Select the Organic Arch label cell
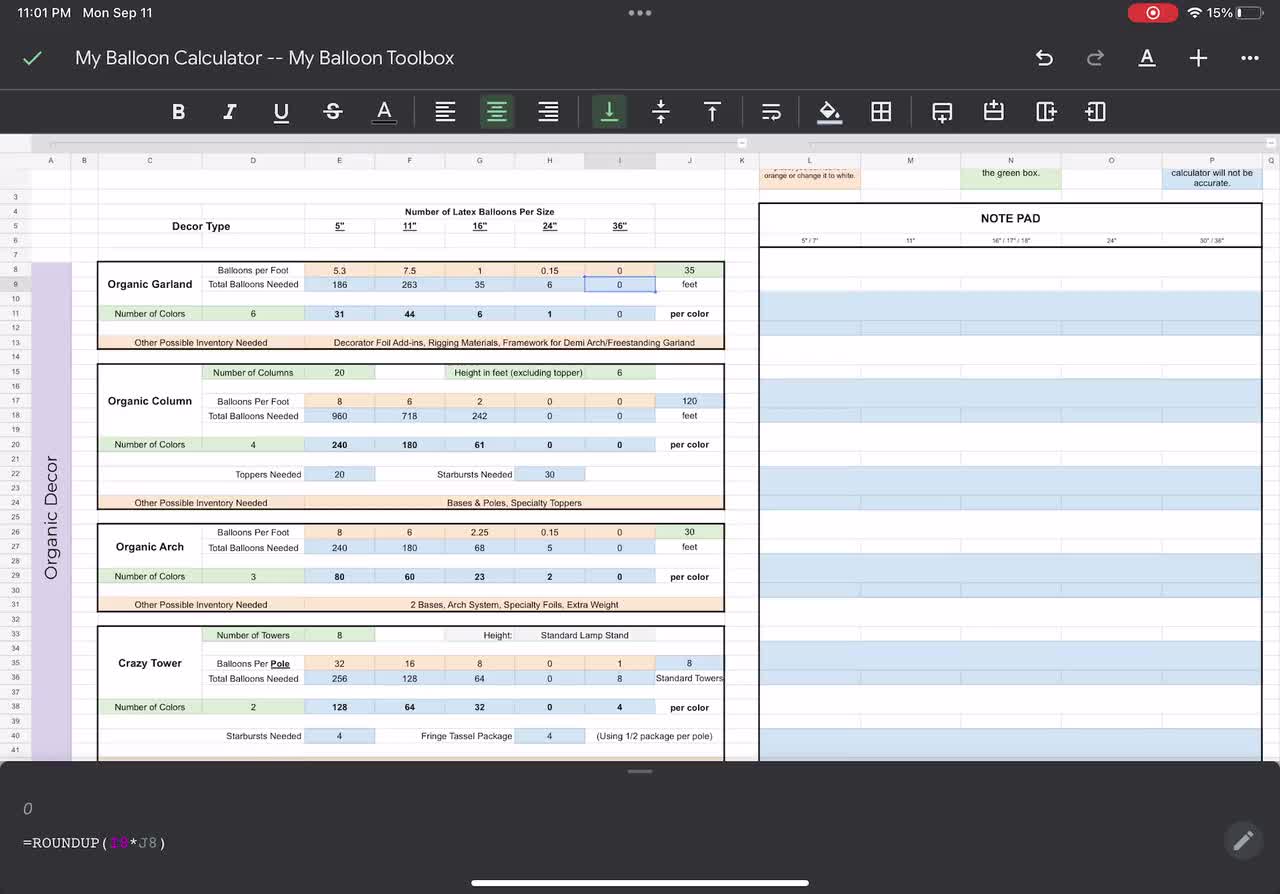 point(150,547)
